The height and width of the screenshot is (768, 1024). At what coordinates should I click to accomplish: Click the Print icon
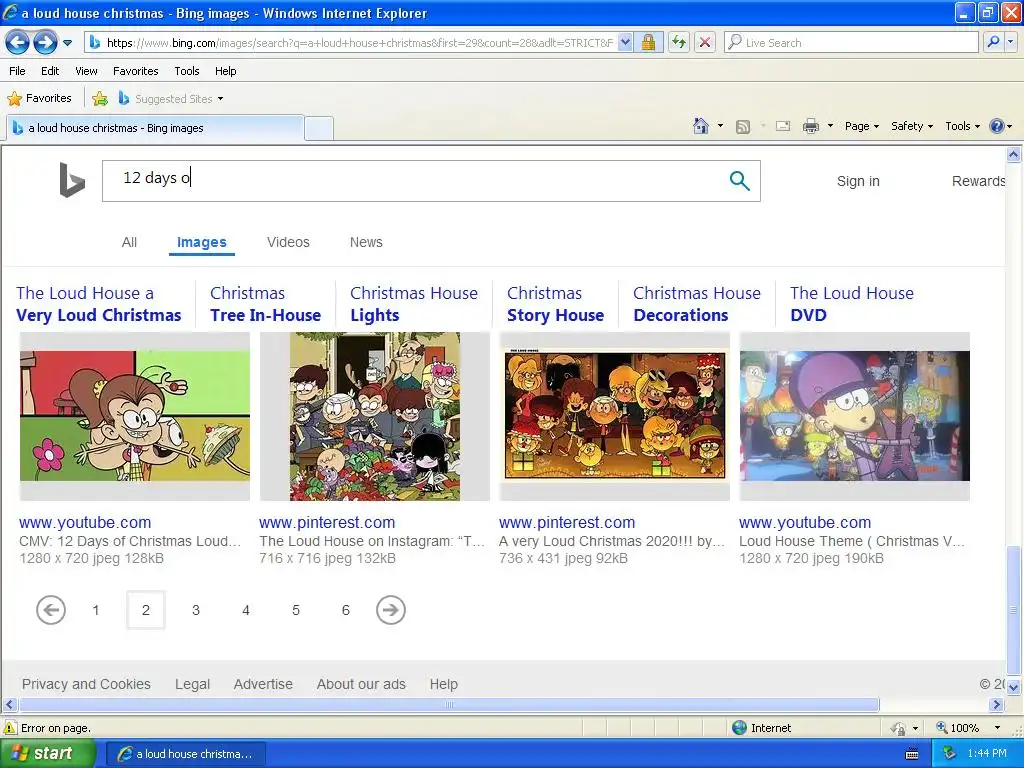point(810,126)
